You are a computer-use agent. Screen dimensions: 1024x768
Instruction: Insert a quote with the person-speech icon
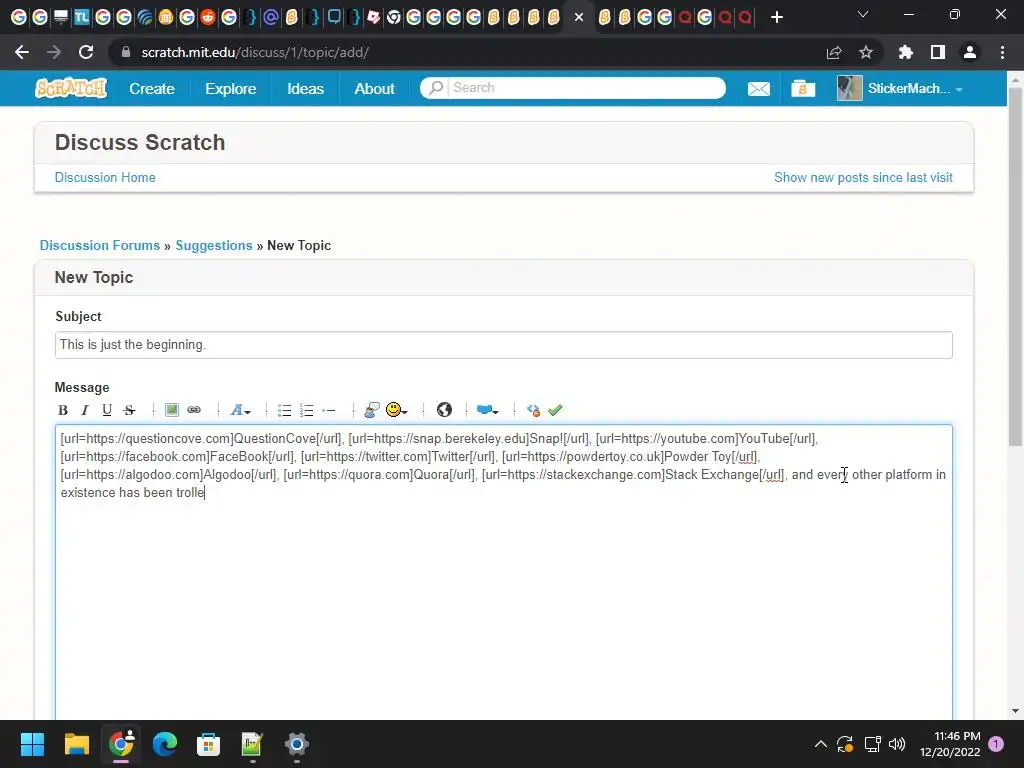(x=372, y=410)
